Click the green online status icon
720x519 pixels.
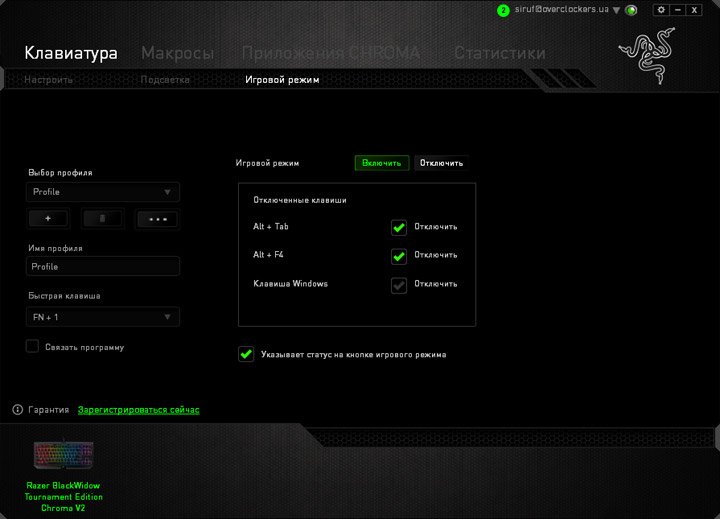[631, 10]
